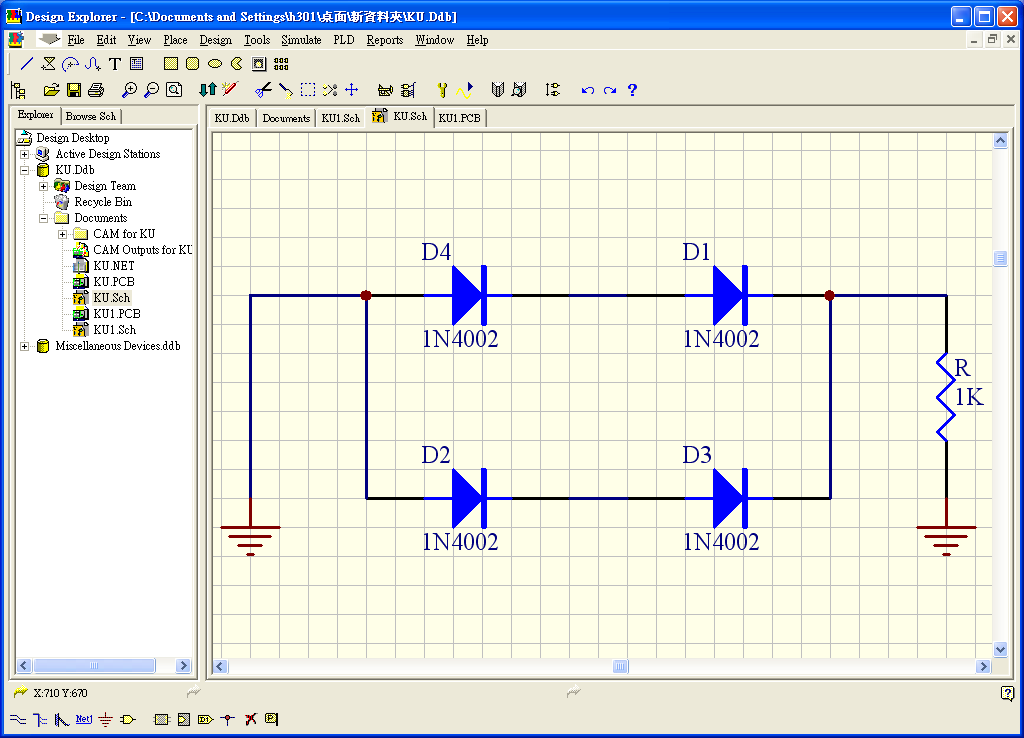This screenshot has width=1024, height=738.
Task: Select the Place Power Port ground icon
Action: [x=105, y=719]
